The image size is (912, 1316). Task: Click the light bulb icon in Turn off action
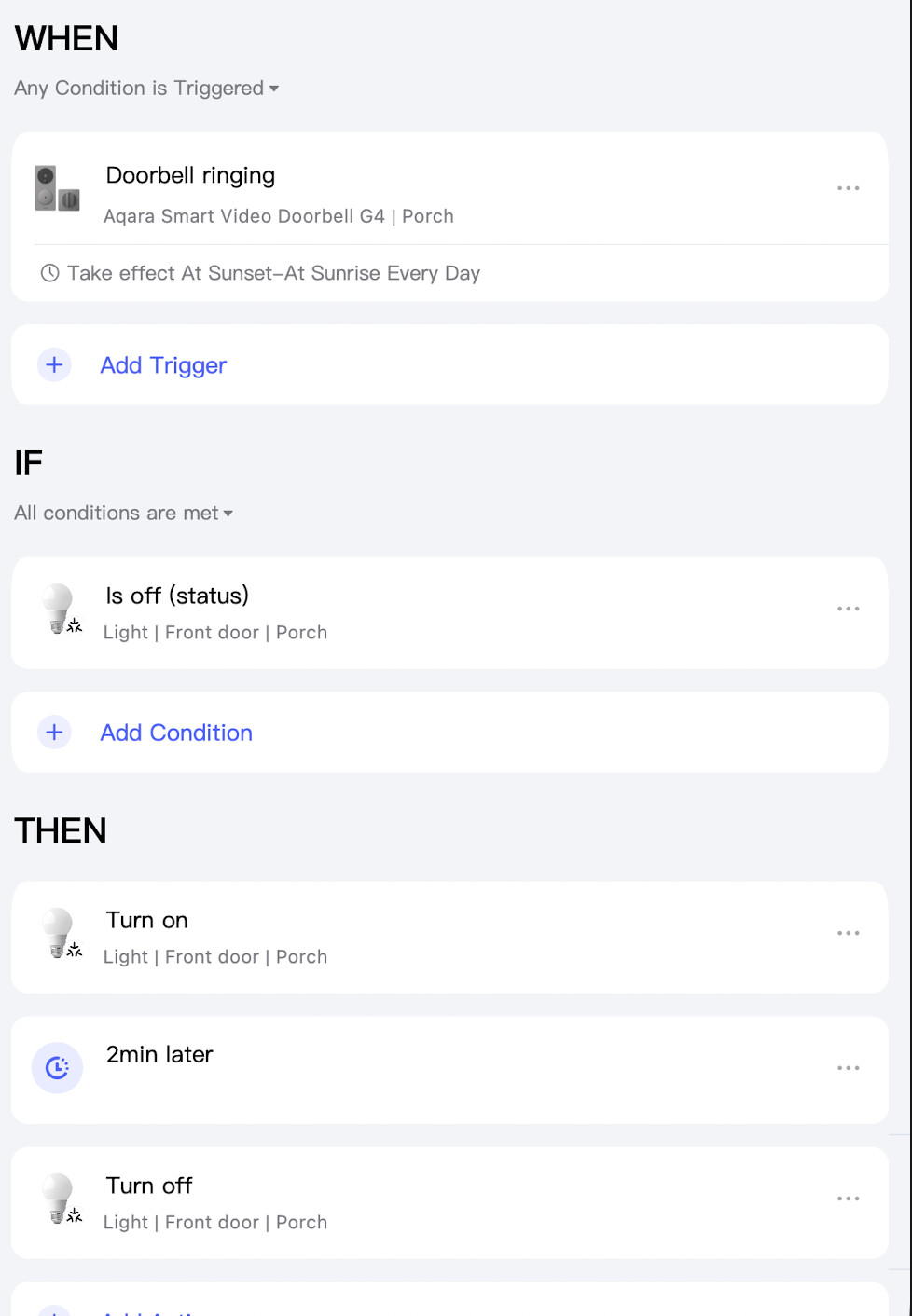coord(60,1199)
